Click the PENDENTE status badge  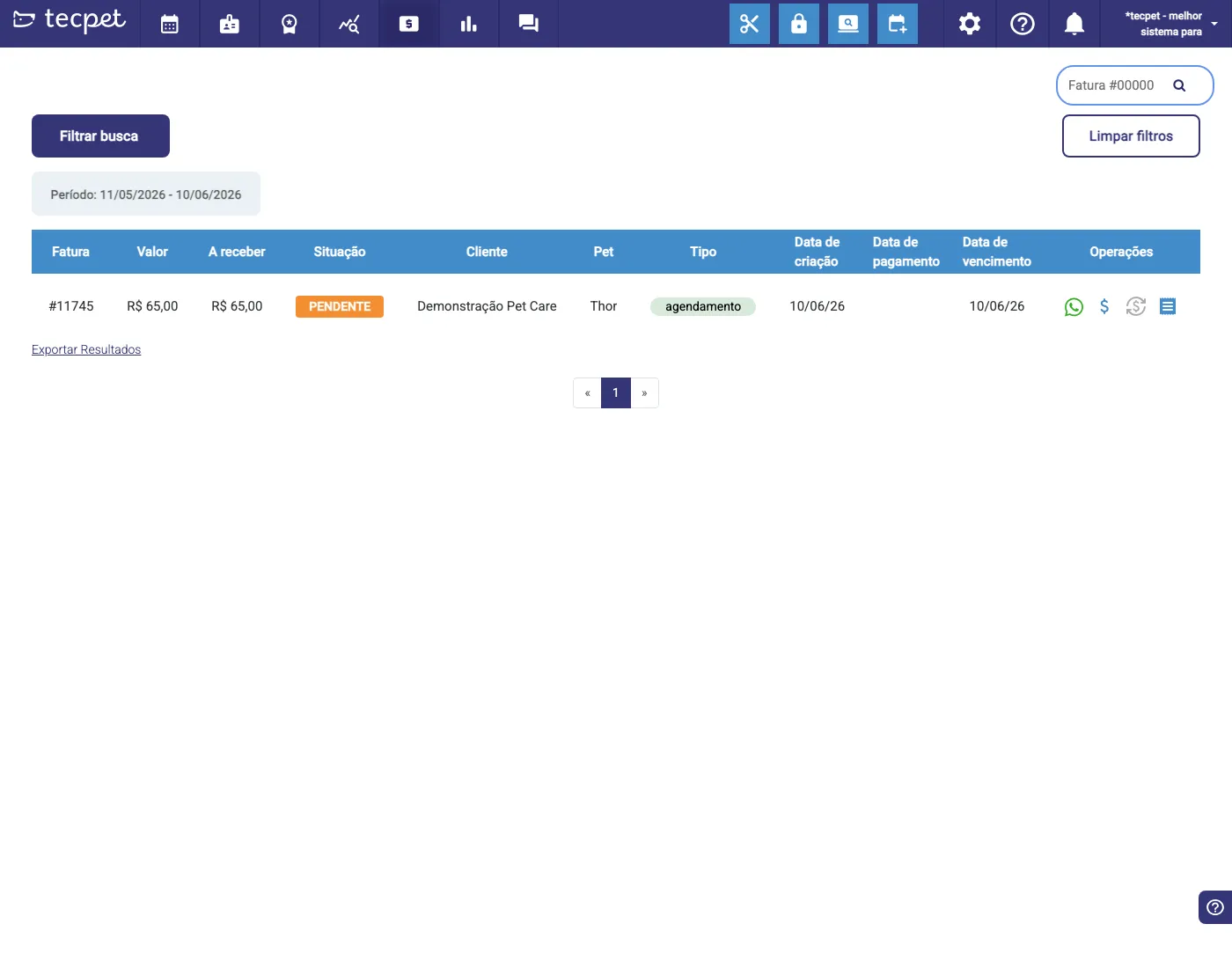tap(340, 306)
